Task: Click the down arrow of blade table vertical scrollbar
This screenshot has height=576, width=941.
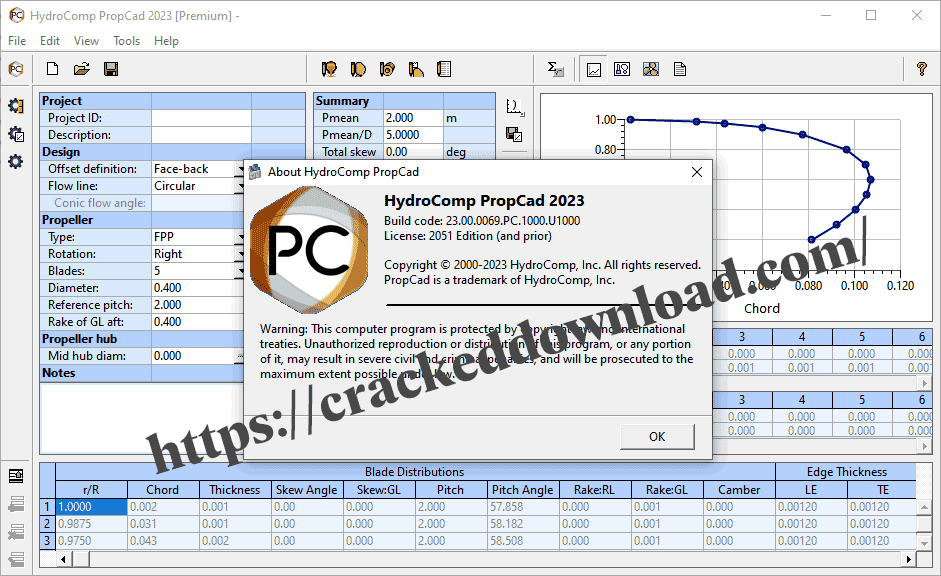Action: [x=925, y=543]
